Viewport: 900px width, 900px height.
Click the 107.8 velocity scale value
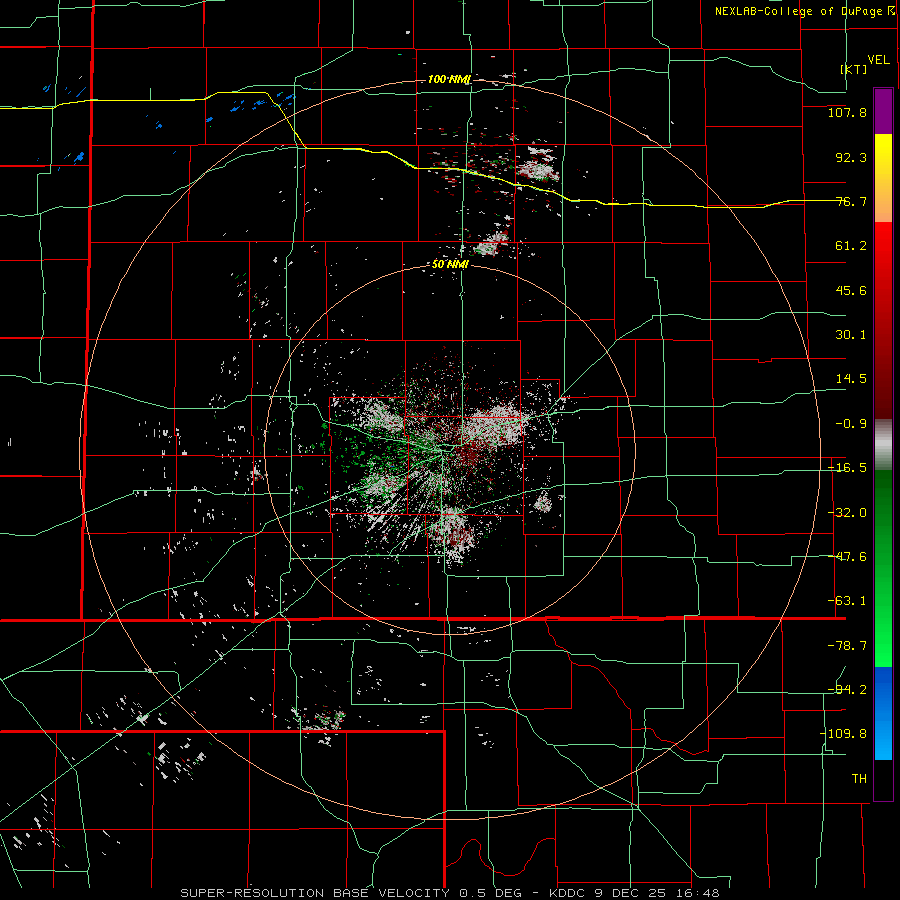pos(847,112)
